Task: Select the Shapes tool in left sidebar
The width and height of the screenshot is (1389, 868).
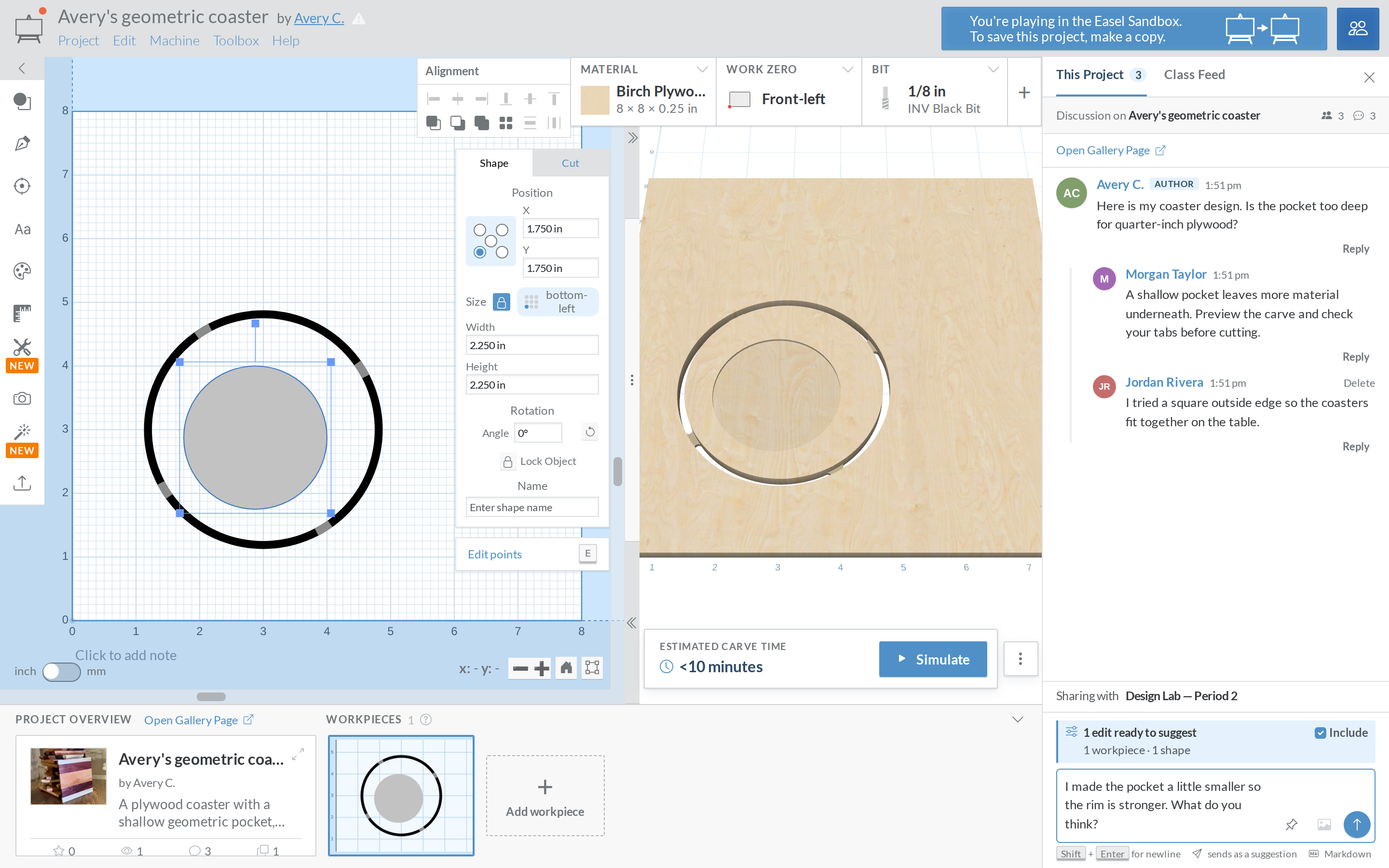Action: pos(22,102)
